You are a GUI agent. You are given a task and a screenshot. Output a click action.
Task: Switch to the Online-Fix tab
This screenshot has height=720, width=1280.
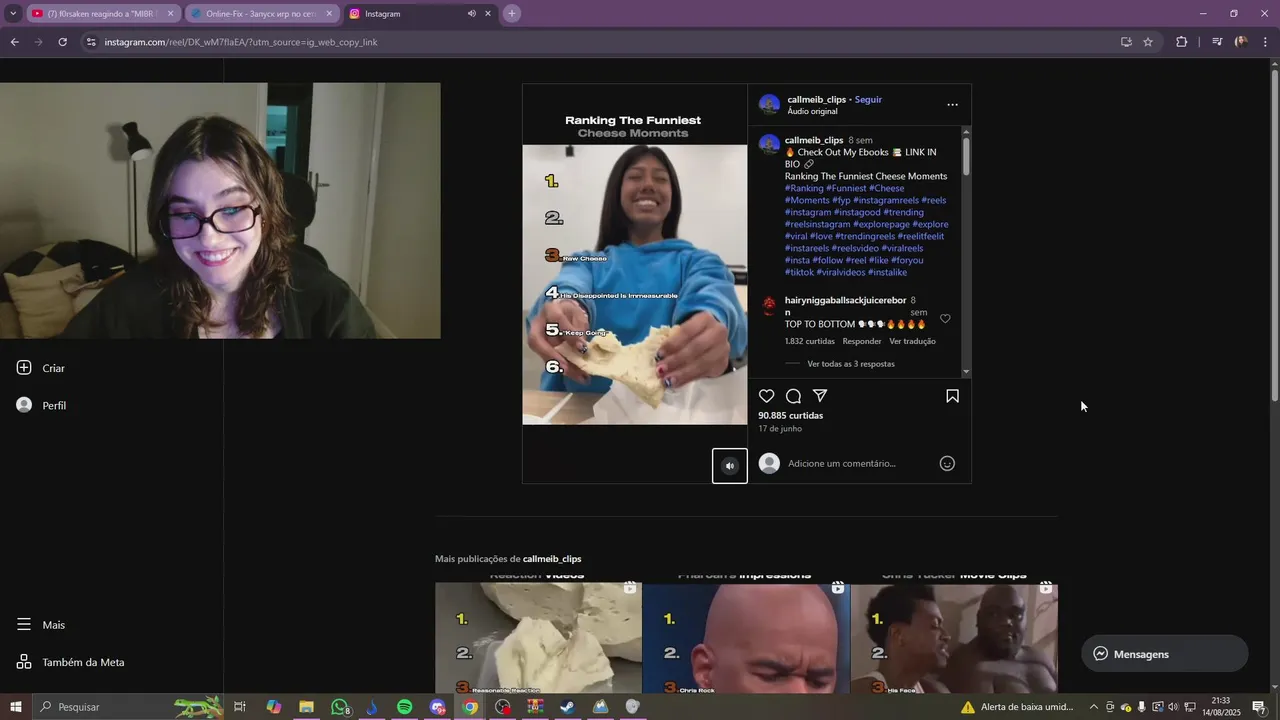pyautogui.click(x=260, y=14)
